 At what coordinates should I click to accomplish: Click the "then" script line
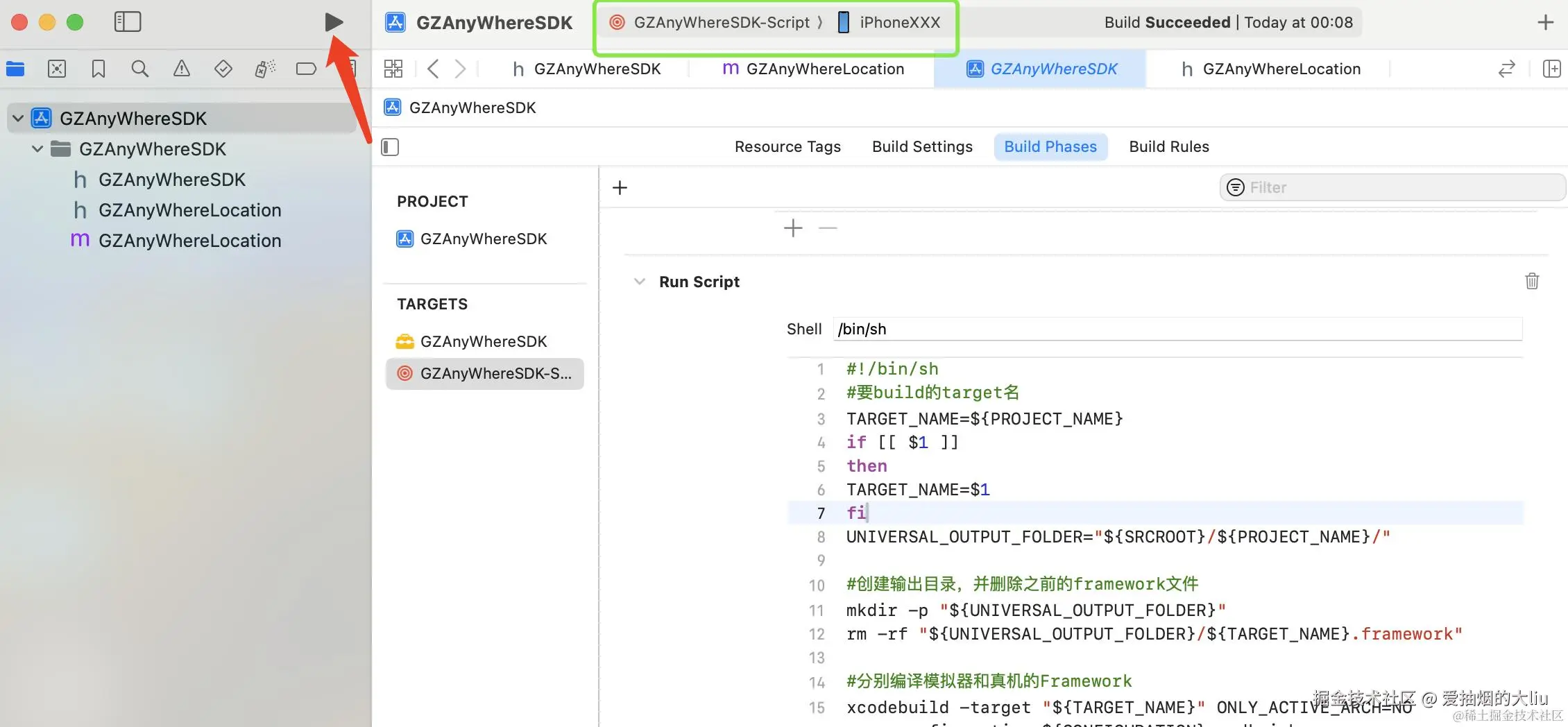point(867,466)
